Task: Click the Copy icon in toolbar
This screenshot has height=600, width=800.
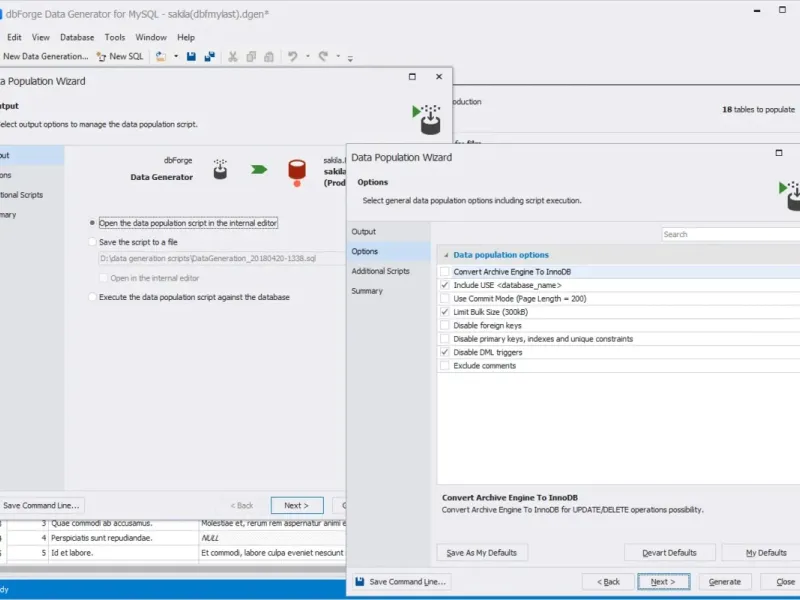Action: 251,57
